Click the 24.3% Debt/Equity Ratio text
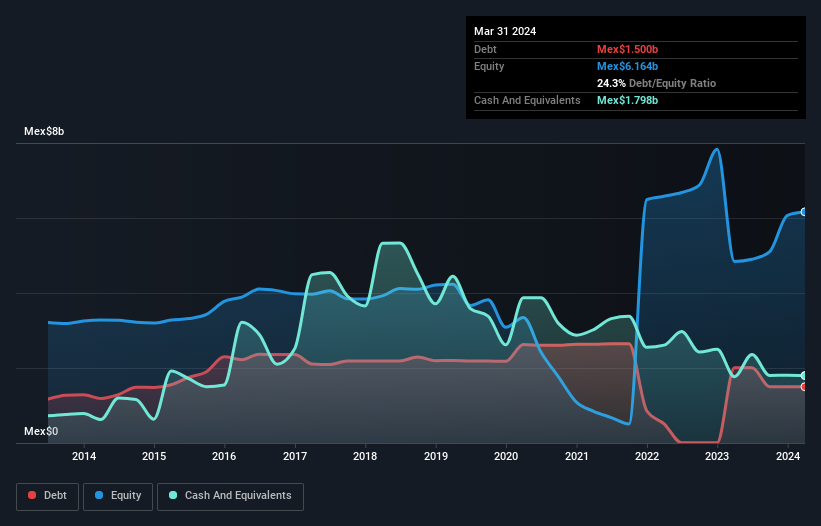The image size is (821, 526). coord(656,83)
